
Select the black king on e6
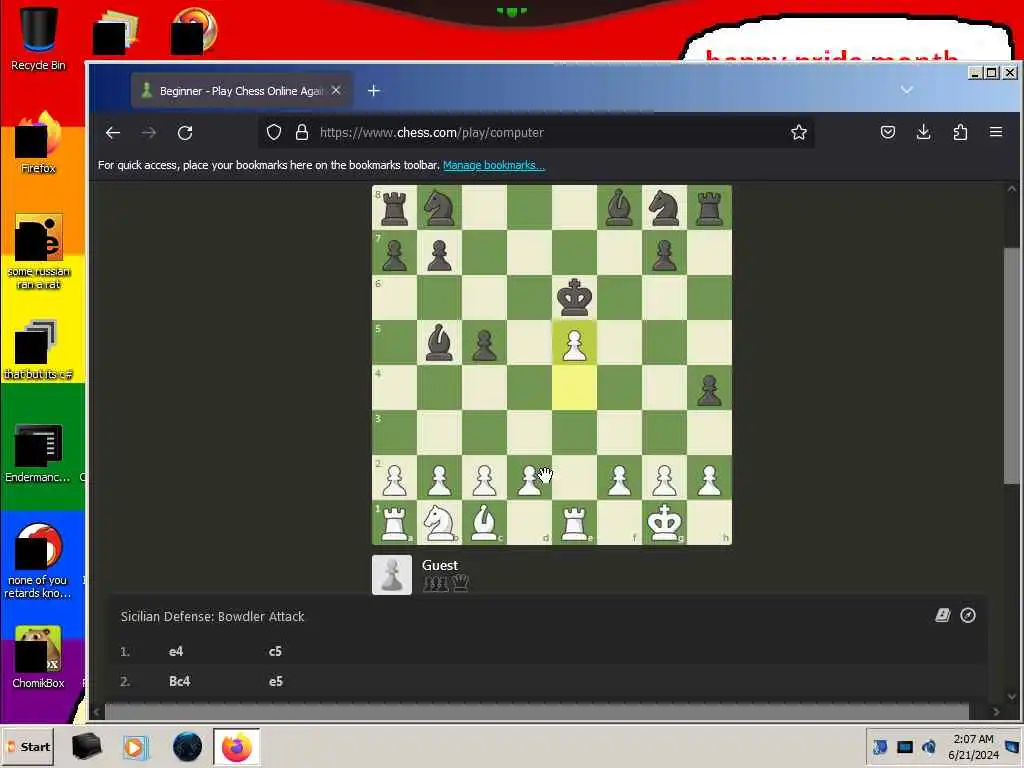(574, 297)
